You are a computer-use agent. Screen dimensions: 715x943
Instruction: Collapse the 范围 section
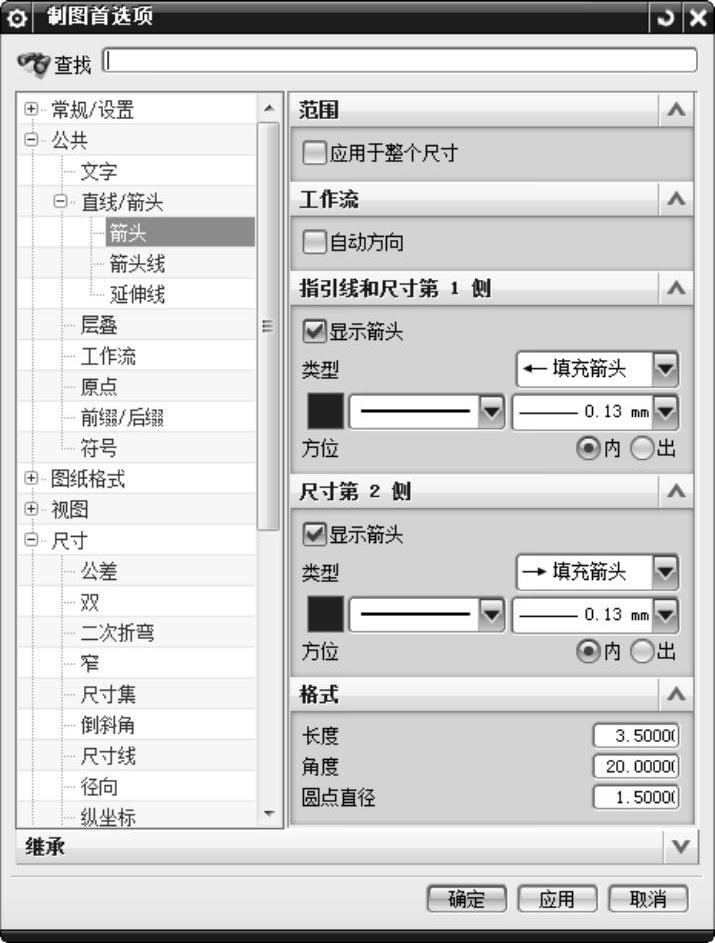coord(677,109)
